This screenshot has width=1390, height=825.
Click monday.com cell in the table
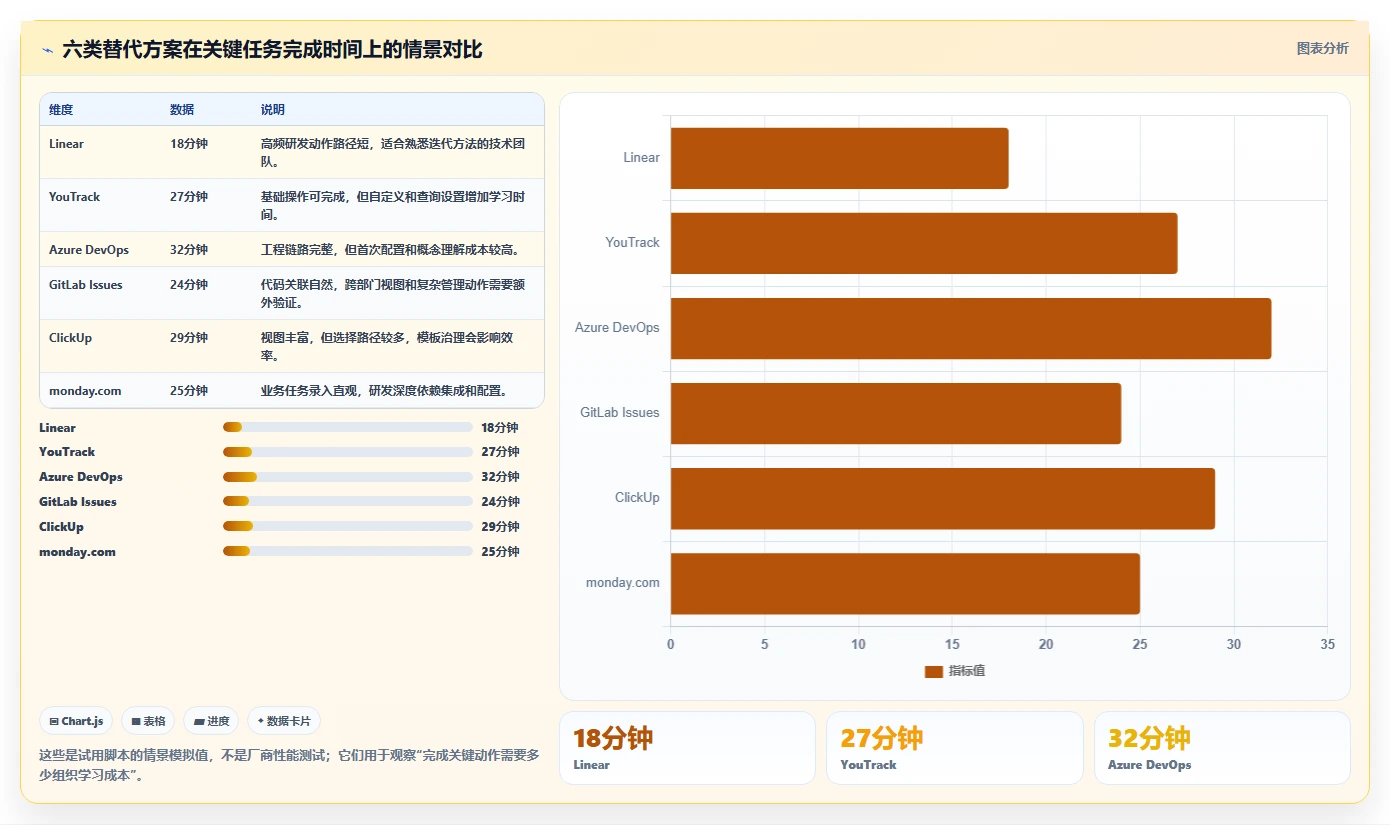coord(85,391)
